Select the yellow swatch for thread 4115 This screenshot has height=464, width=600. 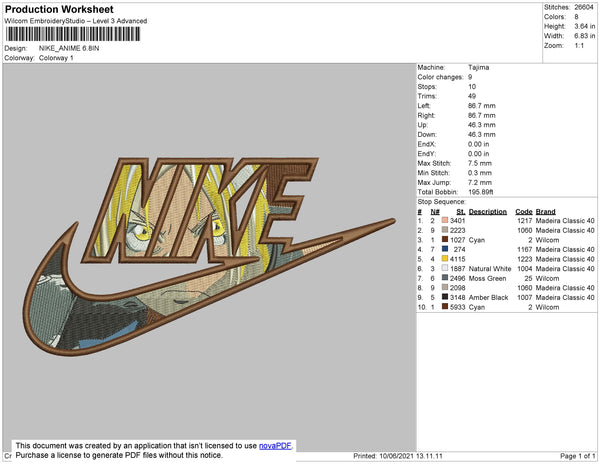[443, 259]
